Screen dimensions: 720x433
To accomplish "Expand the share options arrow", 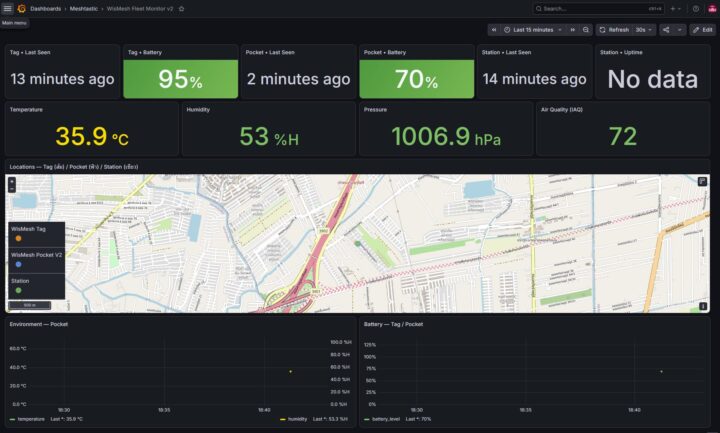I will (680, 30).
